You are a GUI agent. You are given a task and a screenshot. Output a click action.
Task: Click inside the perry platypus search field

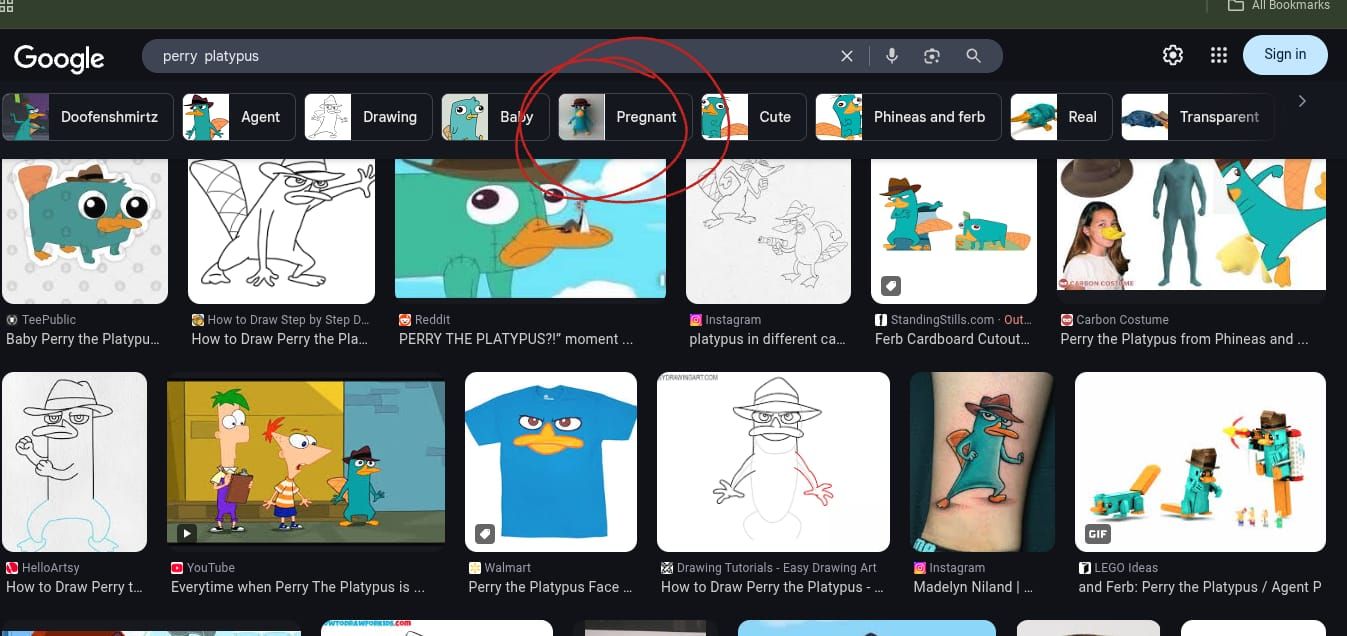pos(490,56)
